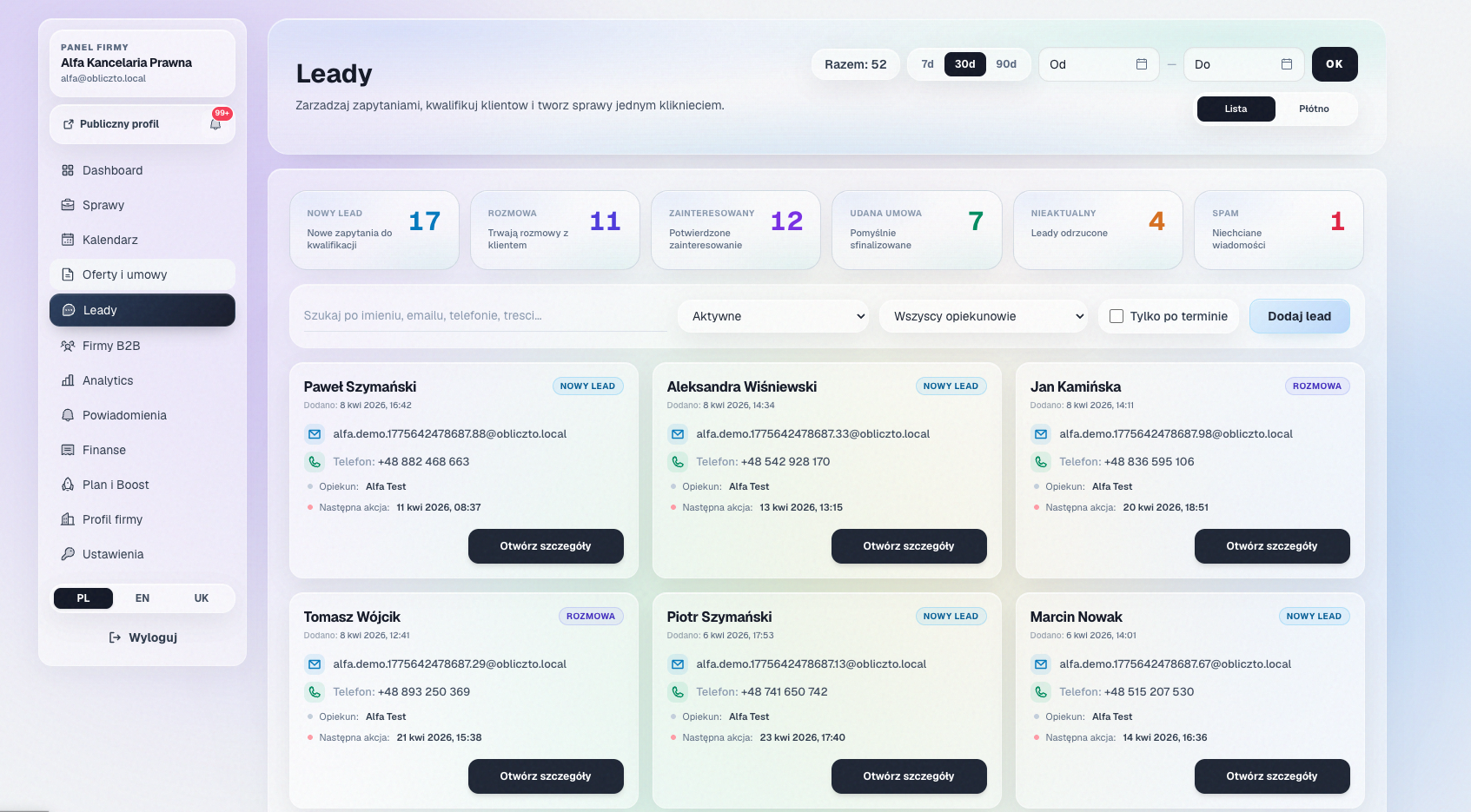Click the Analytics chart icon
The image size is (1471, 812).
click(x=68, y=380)
